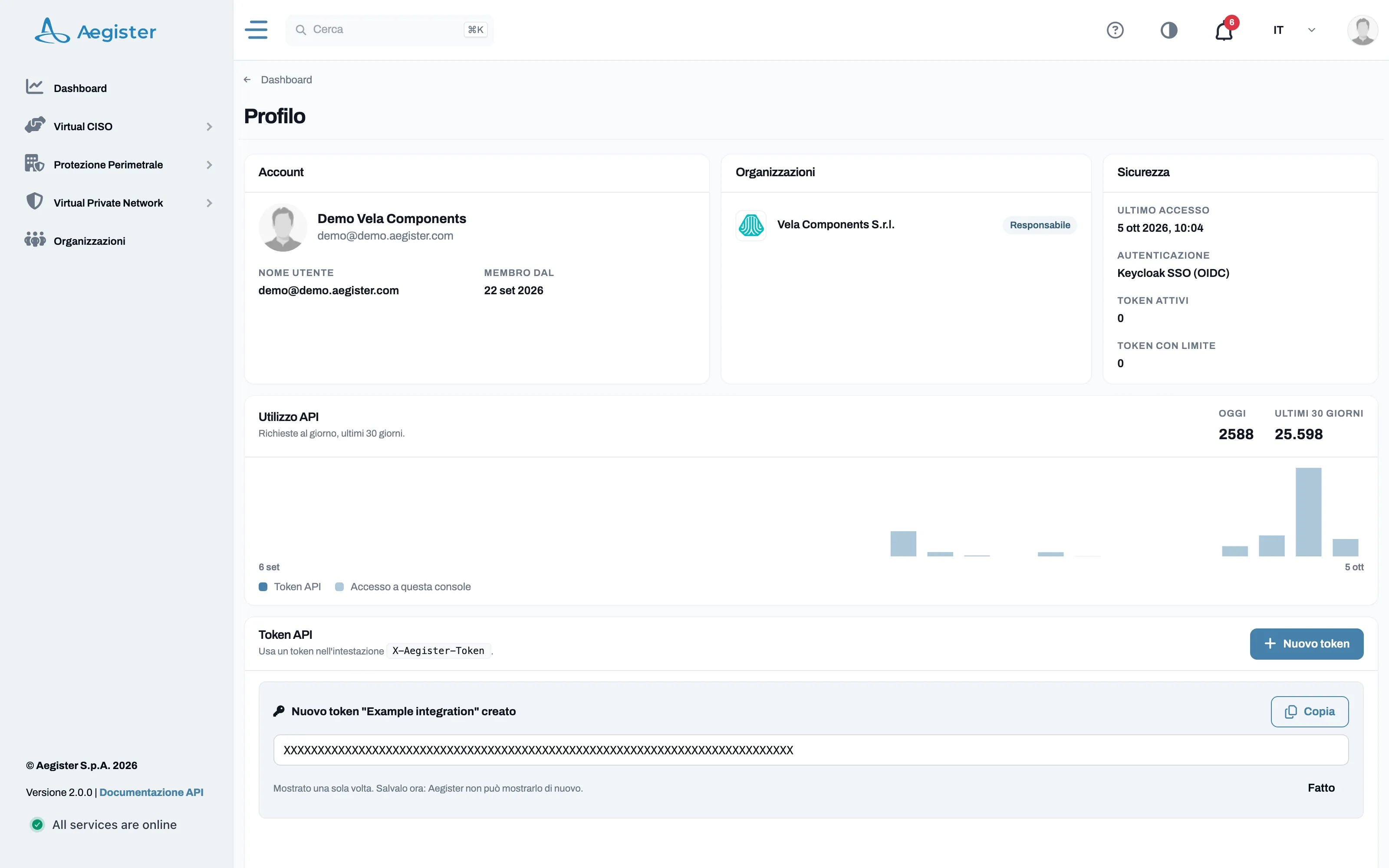Dismiss token notice with Fatto
This screenshot has width=1389, height=868.
(1321, 788)
